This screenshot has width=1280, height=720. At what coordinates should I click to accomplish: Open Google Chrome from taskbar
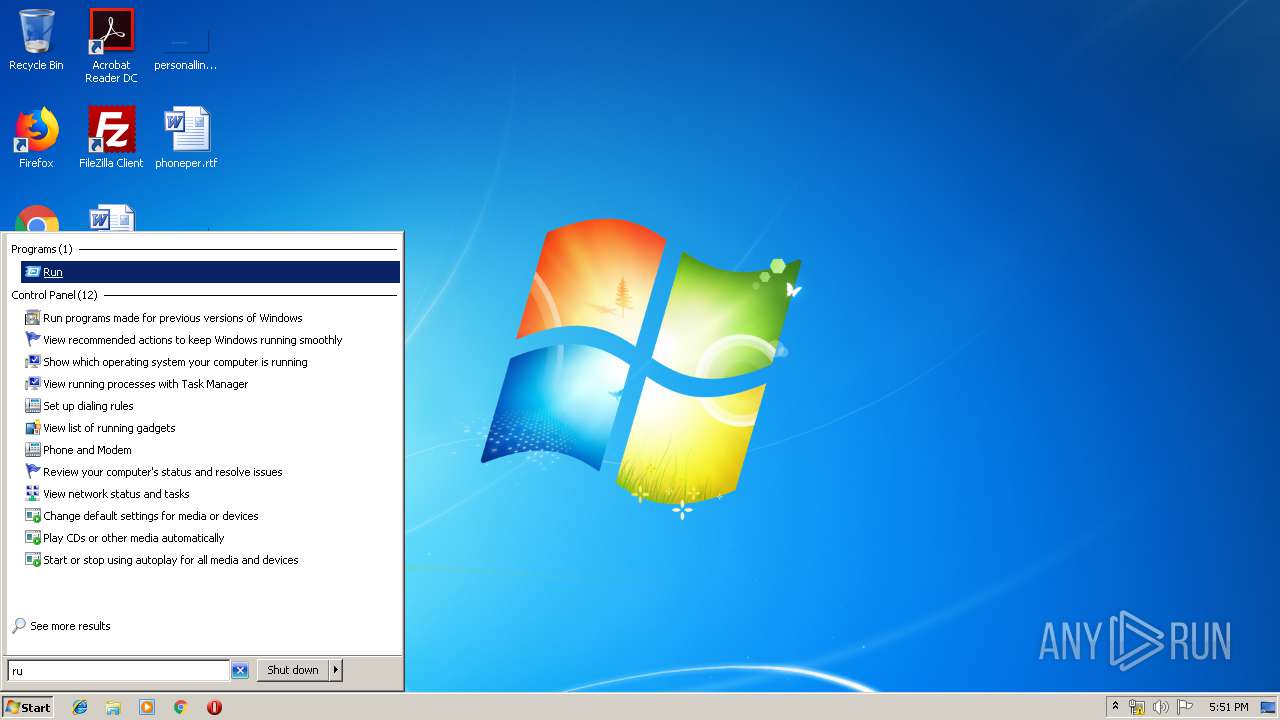pyautogui.click(x=181, y=707)
